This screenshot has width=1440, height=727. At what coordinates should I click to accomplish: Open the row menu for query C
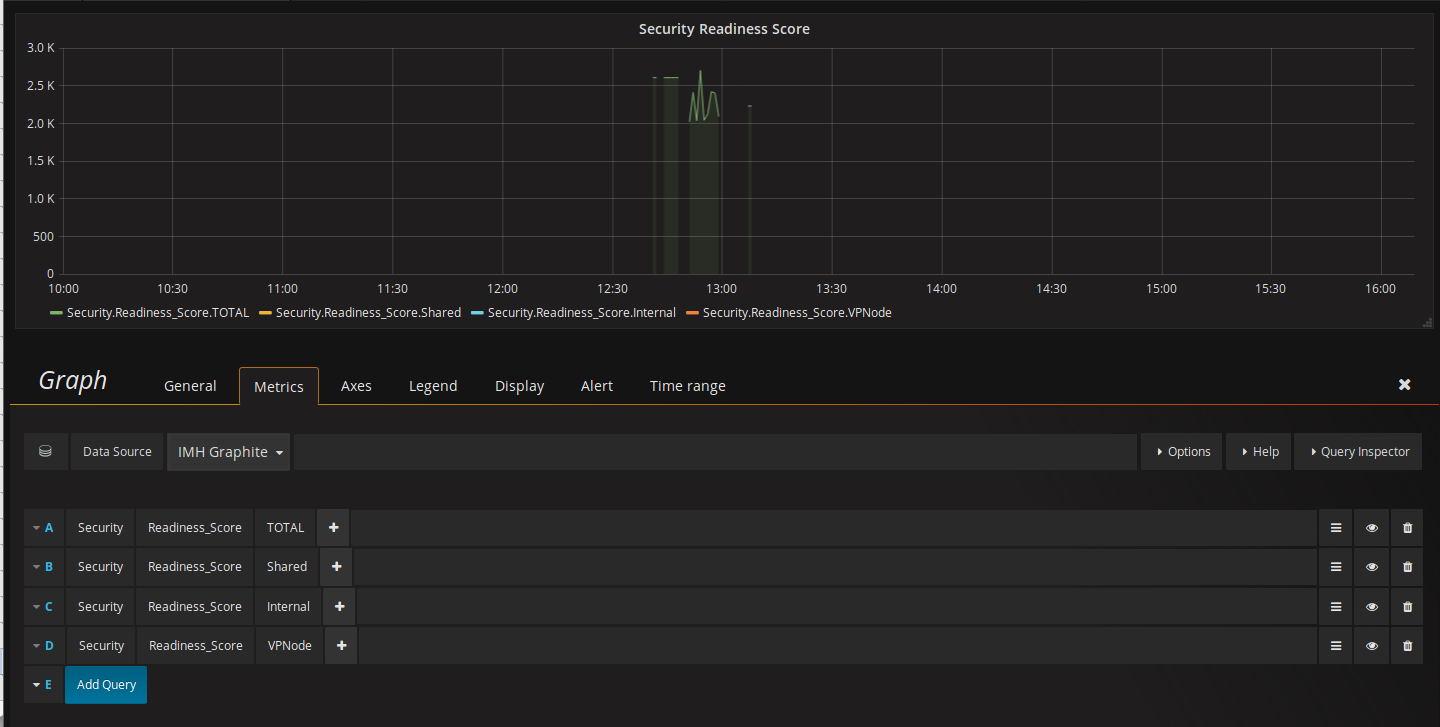1336,607
